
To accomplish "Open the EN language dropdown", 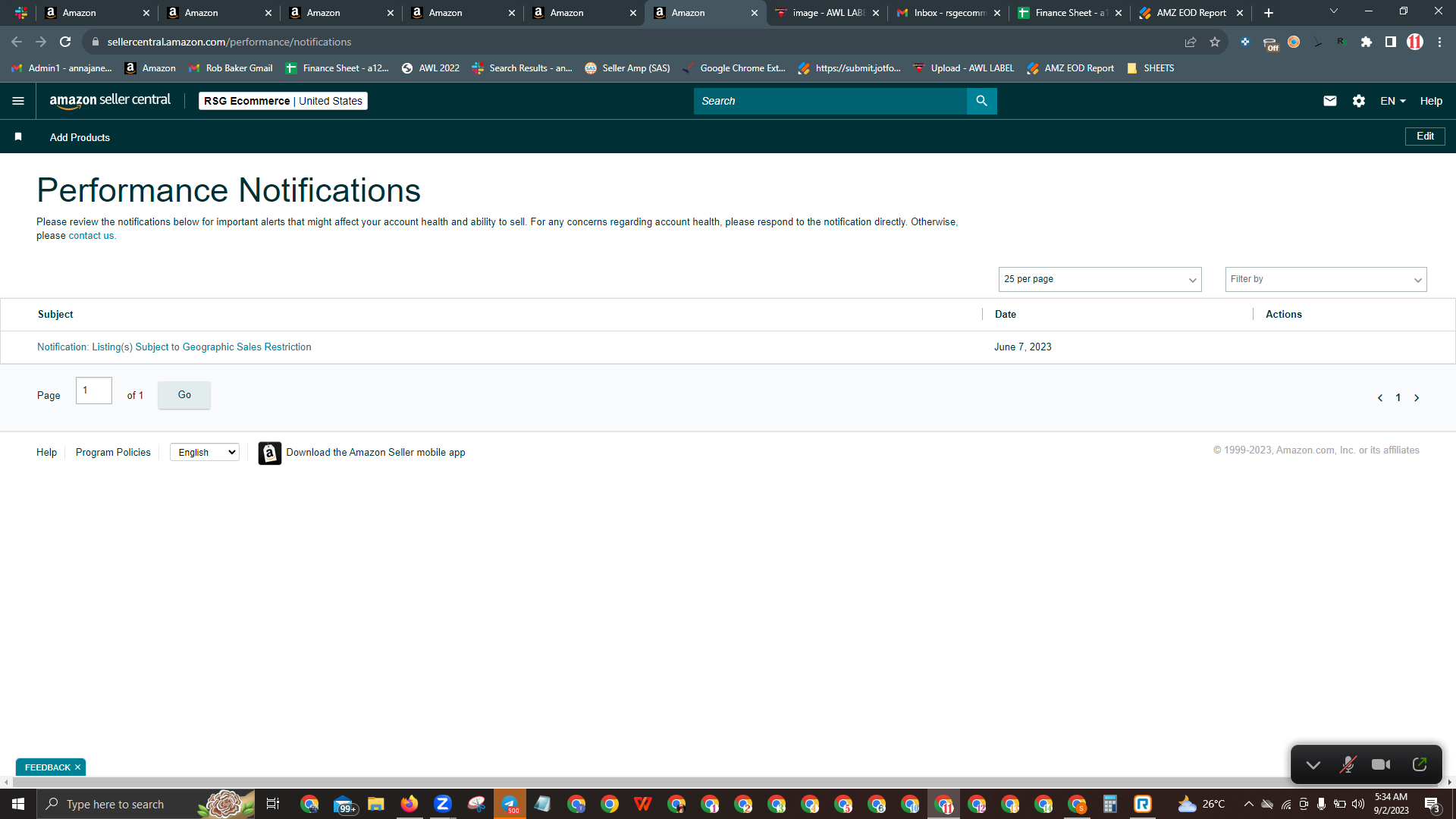I will pyautogui.click(x=1393, y=101).
